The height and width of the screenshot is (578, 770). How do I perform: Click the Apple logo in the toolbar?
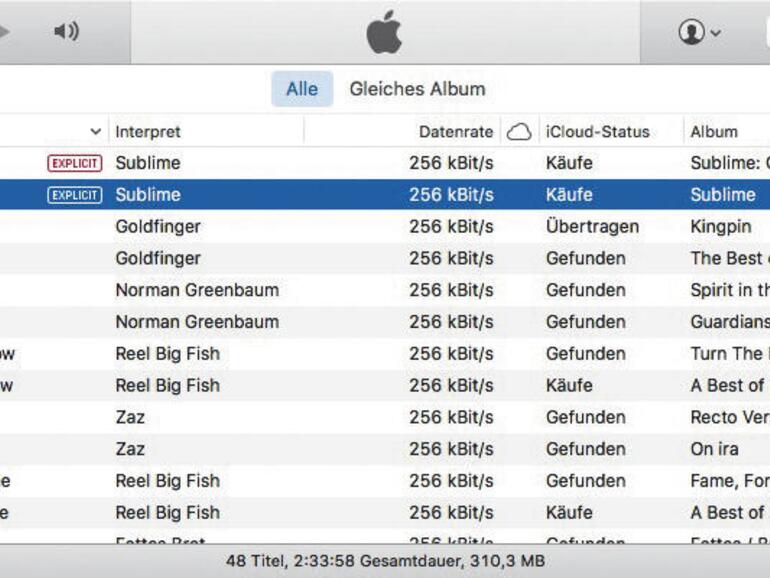[x=384, y=33]
